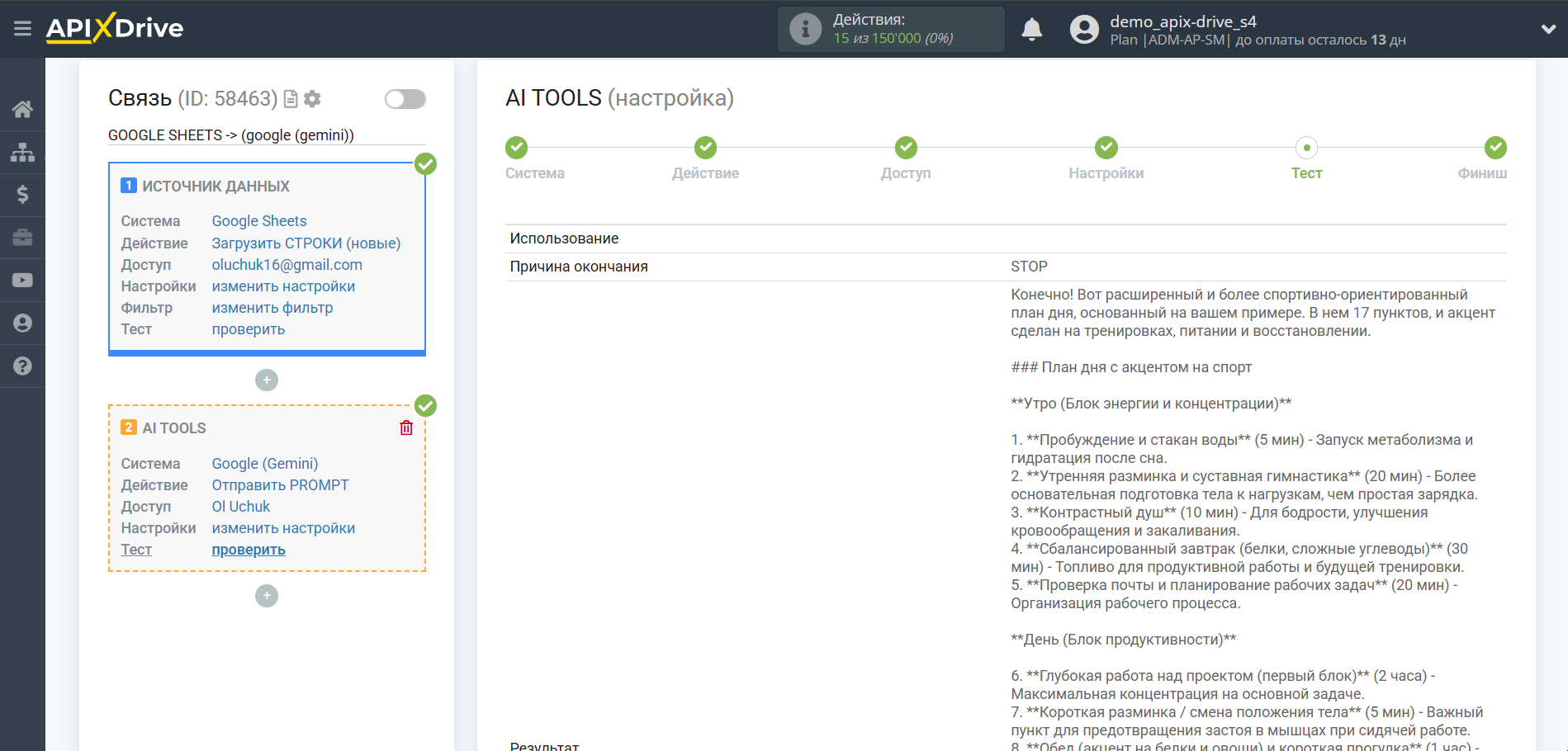
Task: Open the Google Sheets system link
Action: [x=259, y=221]
